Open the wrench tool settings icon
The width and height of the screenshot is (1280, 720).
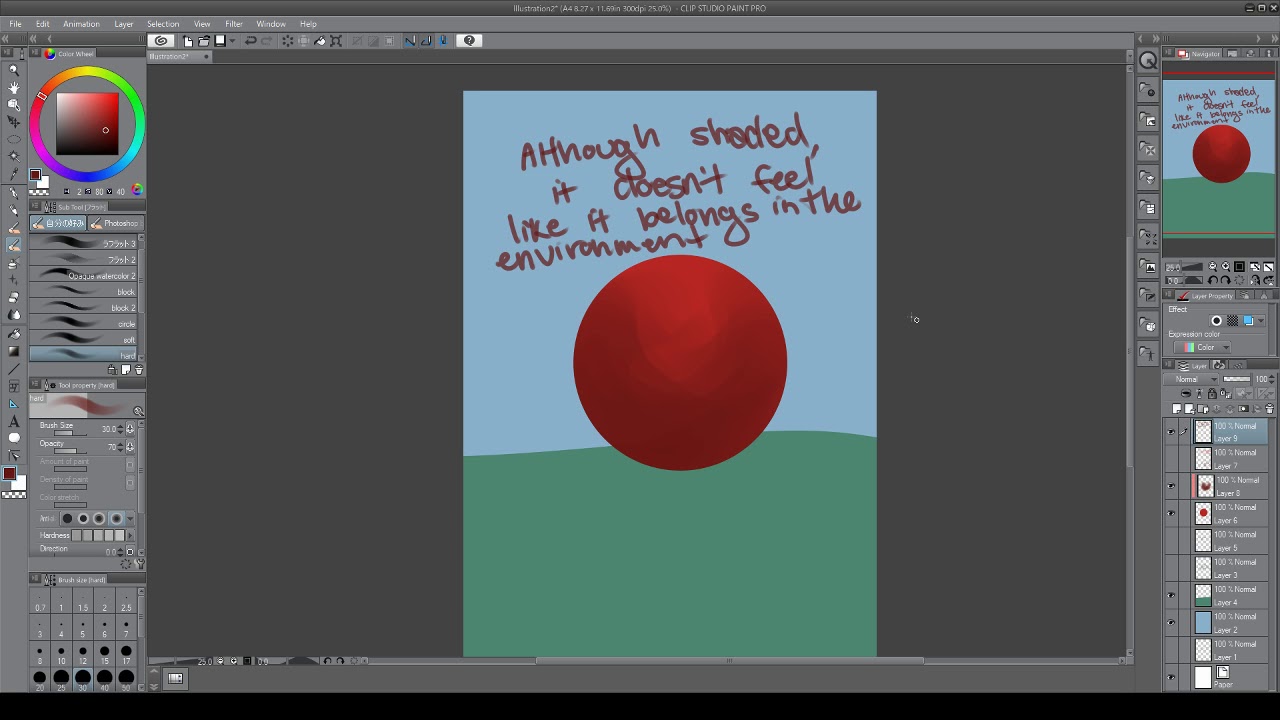click(139, 564)
